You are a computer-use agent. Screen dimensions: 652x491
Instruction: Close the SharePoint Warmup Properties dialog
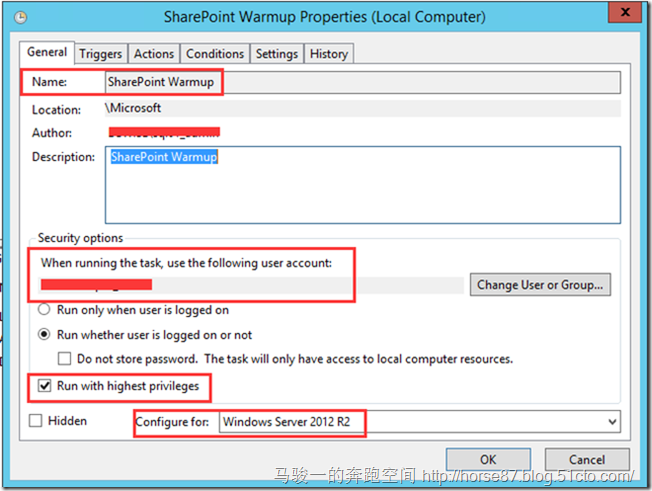tap(625, 12)
